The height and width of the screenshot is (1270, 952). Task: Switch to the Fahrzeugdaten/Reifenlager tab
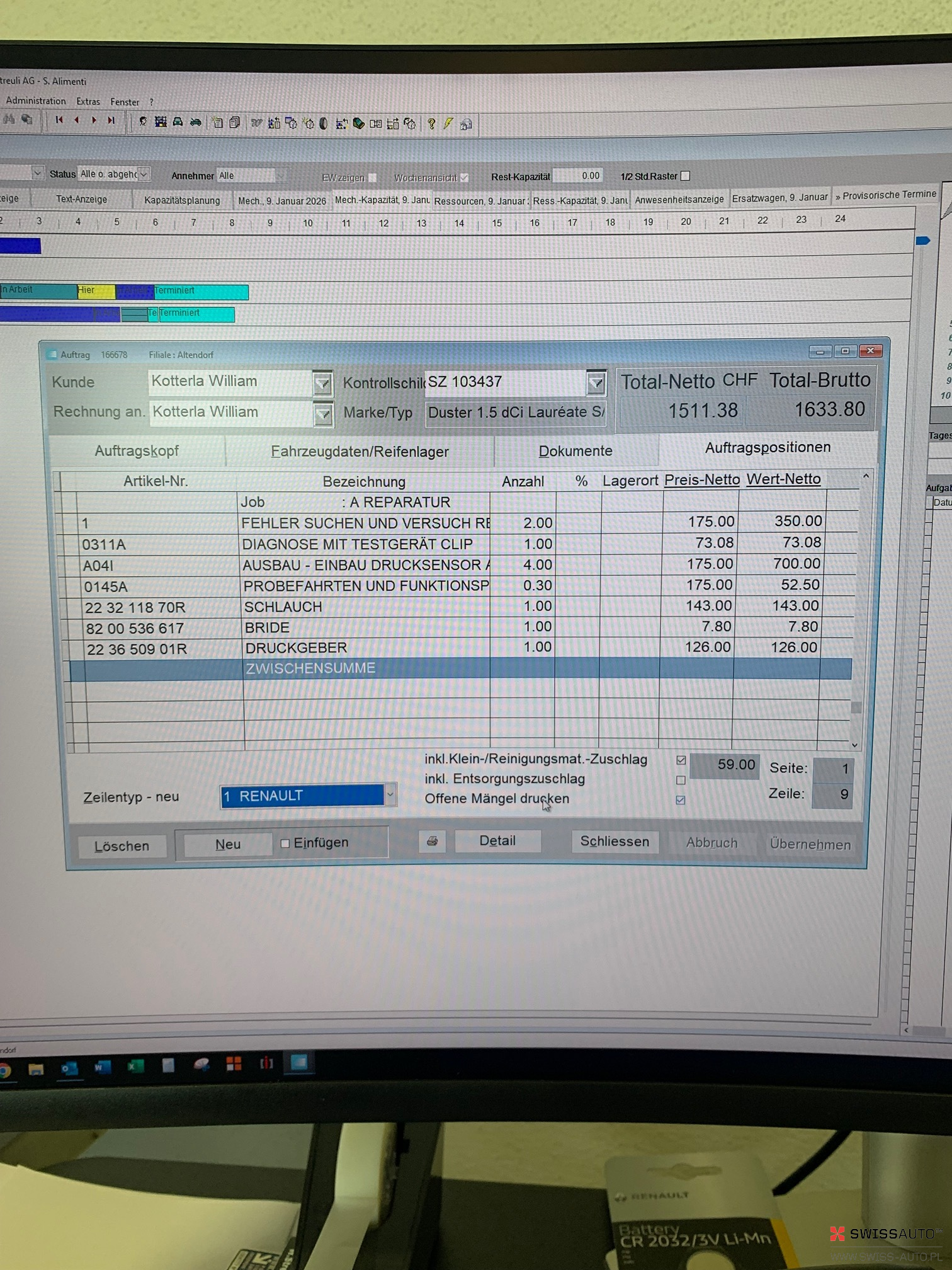pos(360,452)
